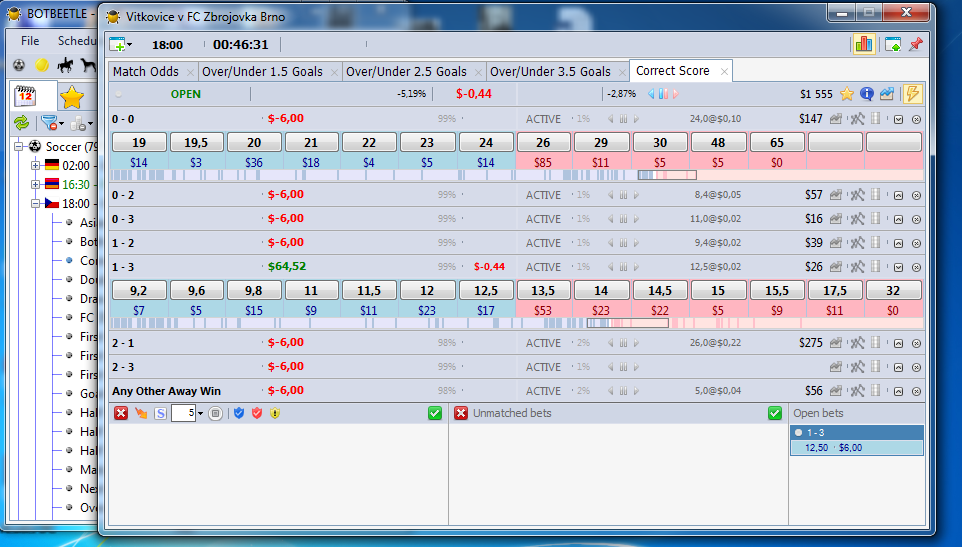This screenshot has height=547, width=962.
Task: Open the market graph icon near info
Action: (887, 94)
